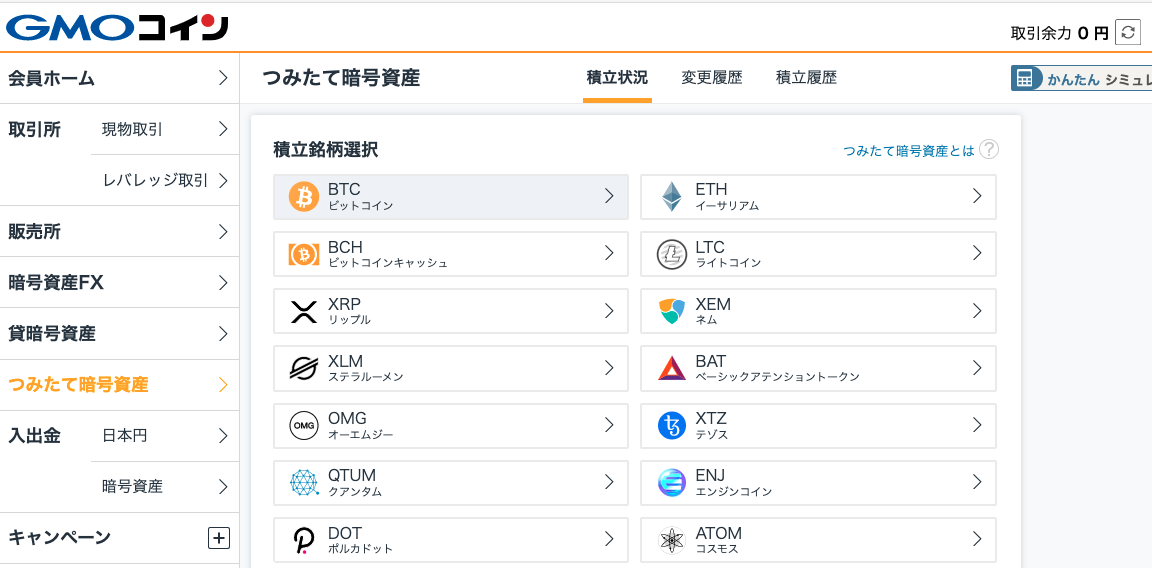Open 暗号資産FX sidebar entry

[x=119, y=282]
